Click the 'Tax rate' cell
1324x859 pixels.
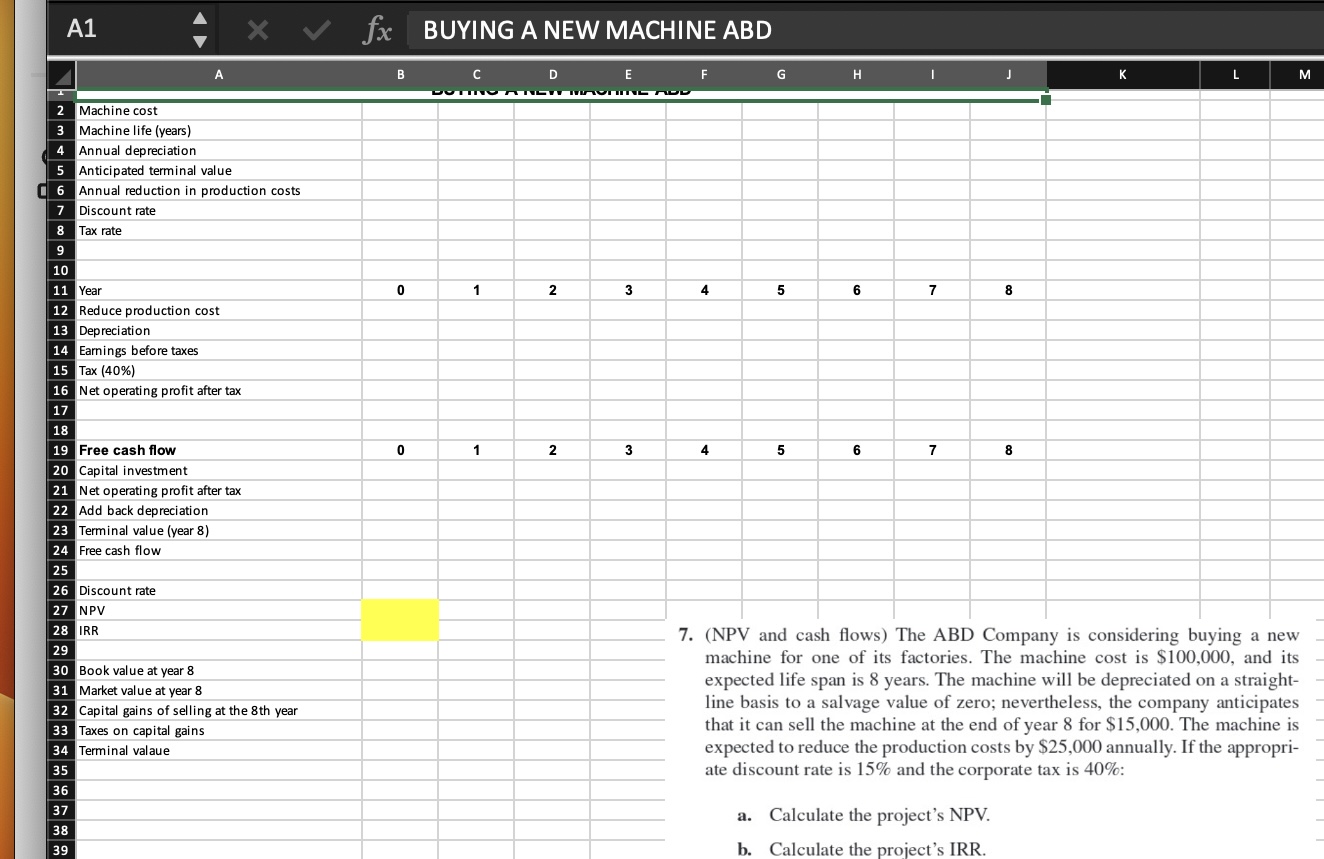click(x=218, y=230)
